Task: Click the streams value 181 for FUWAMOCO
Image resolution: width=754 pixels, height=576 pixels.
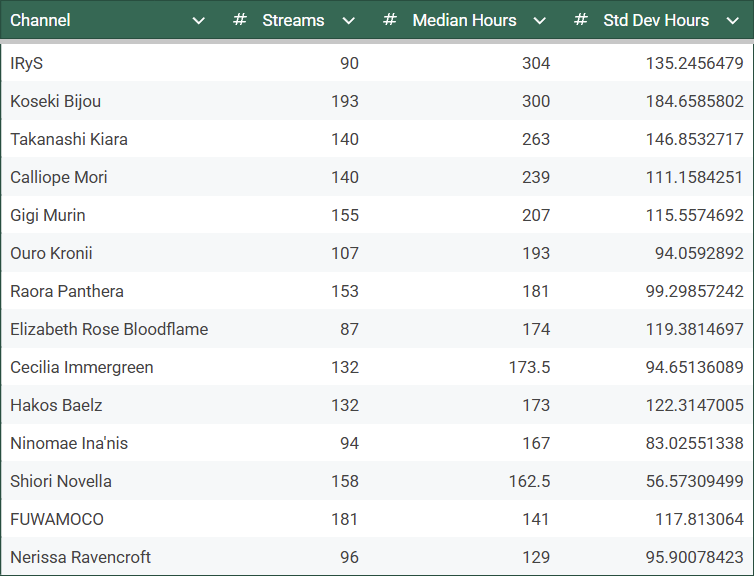Action: 345,519
